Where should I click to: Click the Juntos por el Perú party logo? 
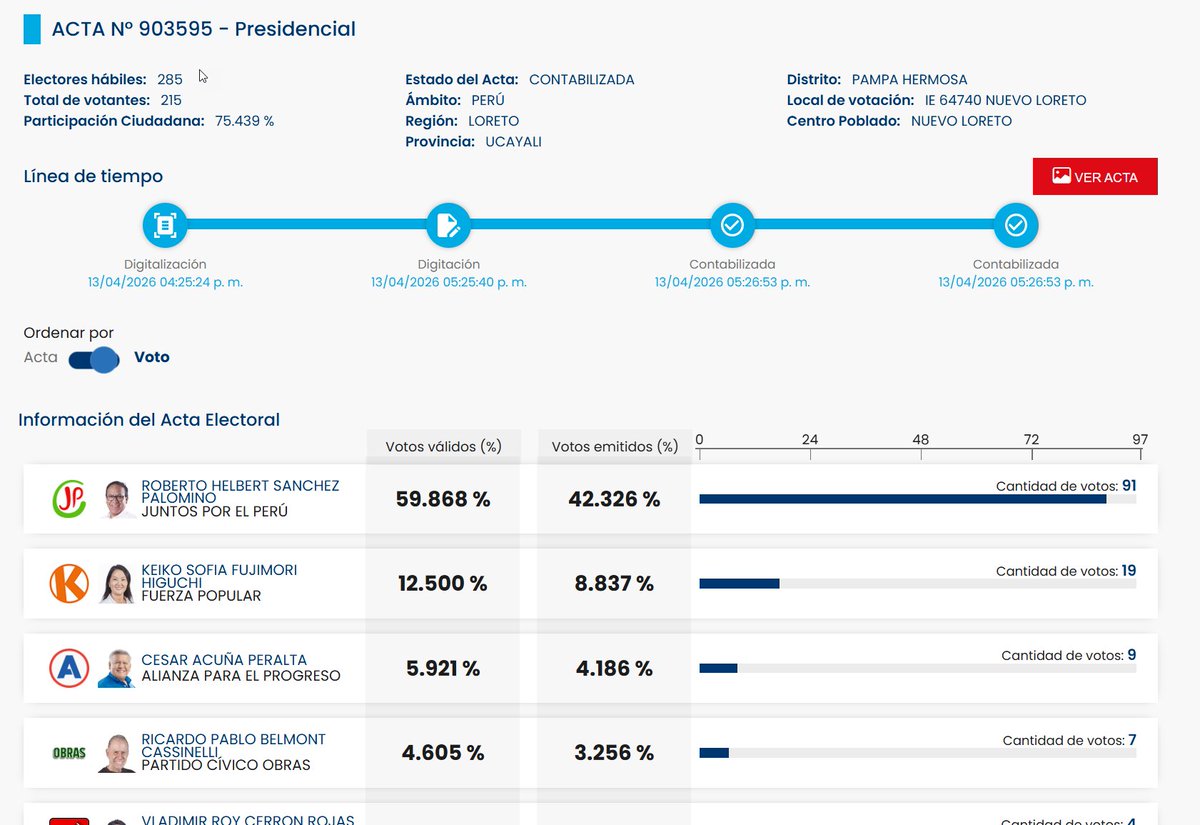click(69, 499)
